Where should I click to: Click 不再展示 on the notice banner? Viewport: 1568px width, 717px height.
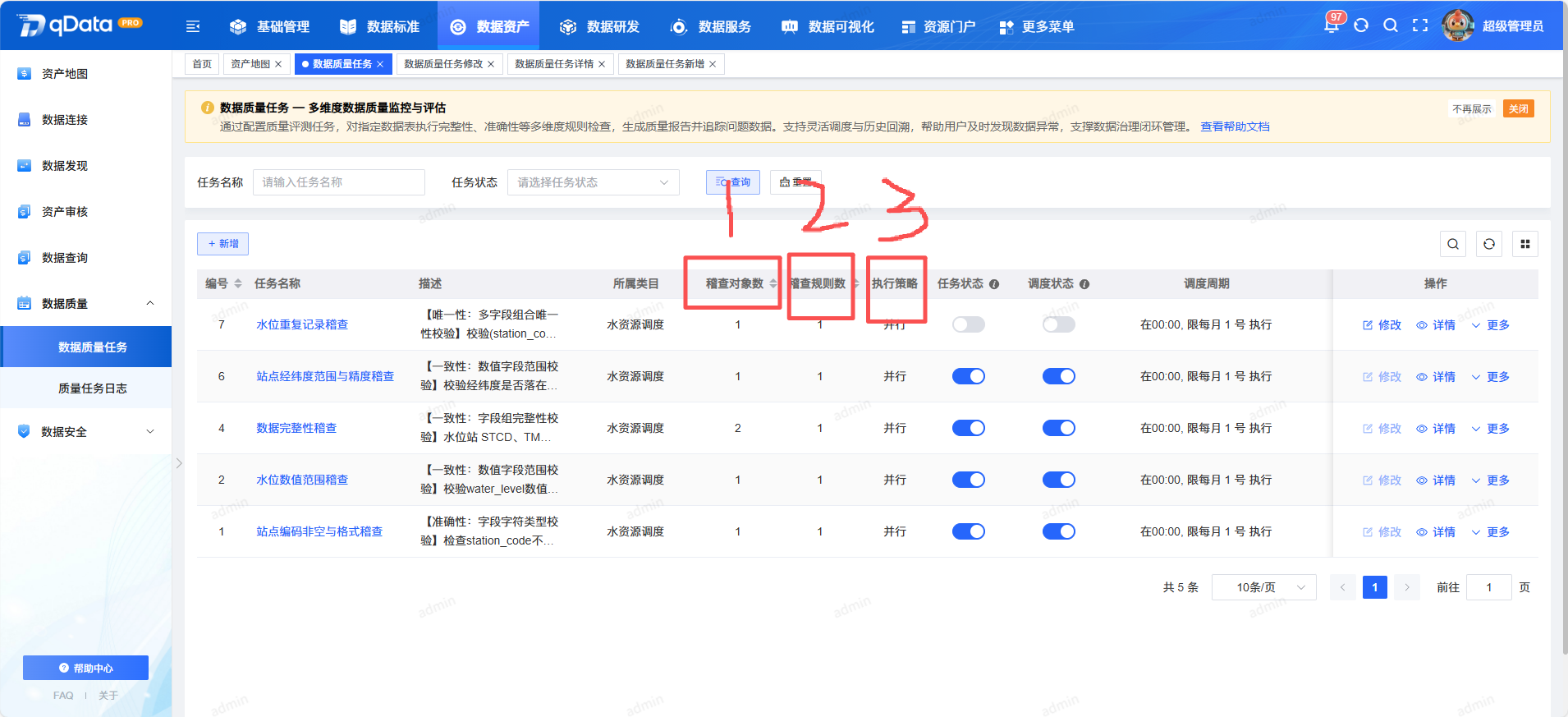tap(1472, 109)
